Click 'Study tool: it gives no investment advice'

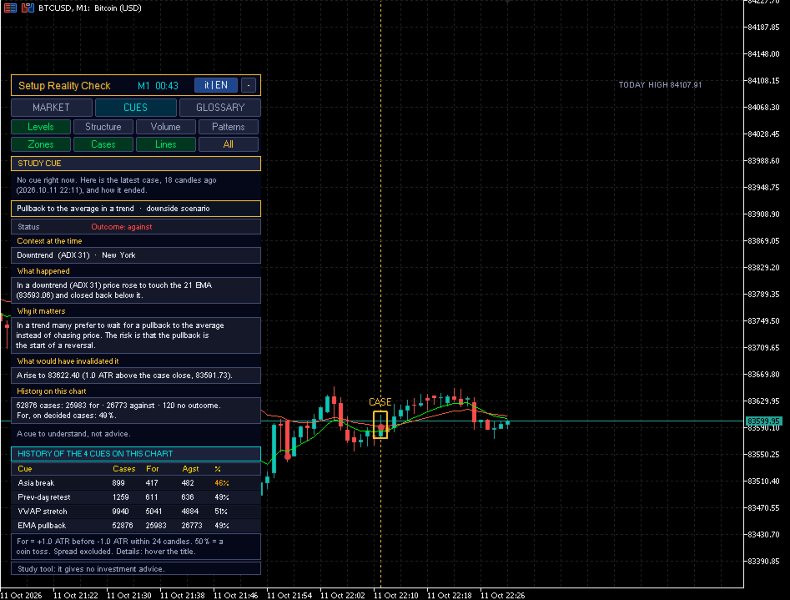(x=136, y=569)
